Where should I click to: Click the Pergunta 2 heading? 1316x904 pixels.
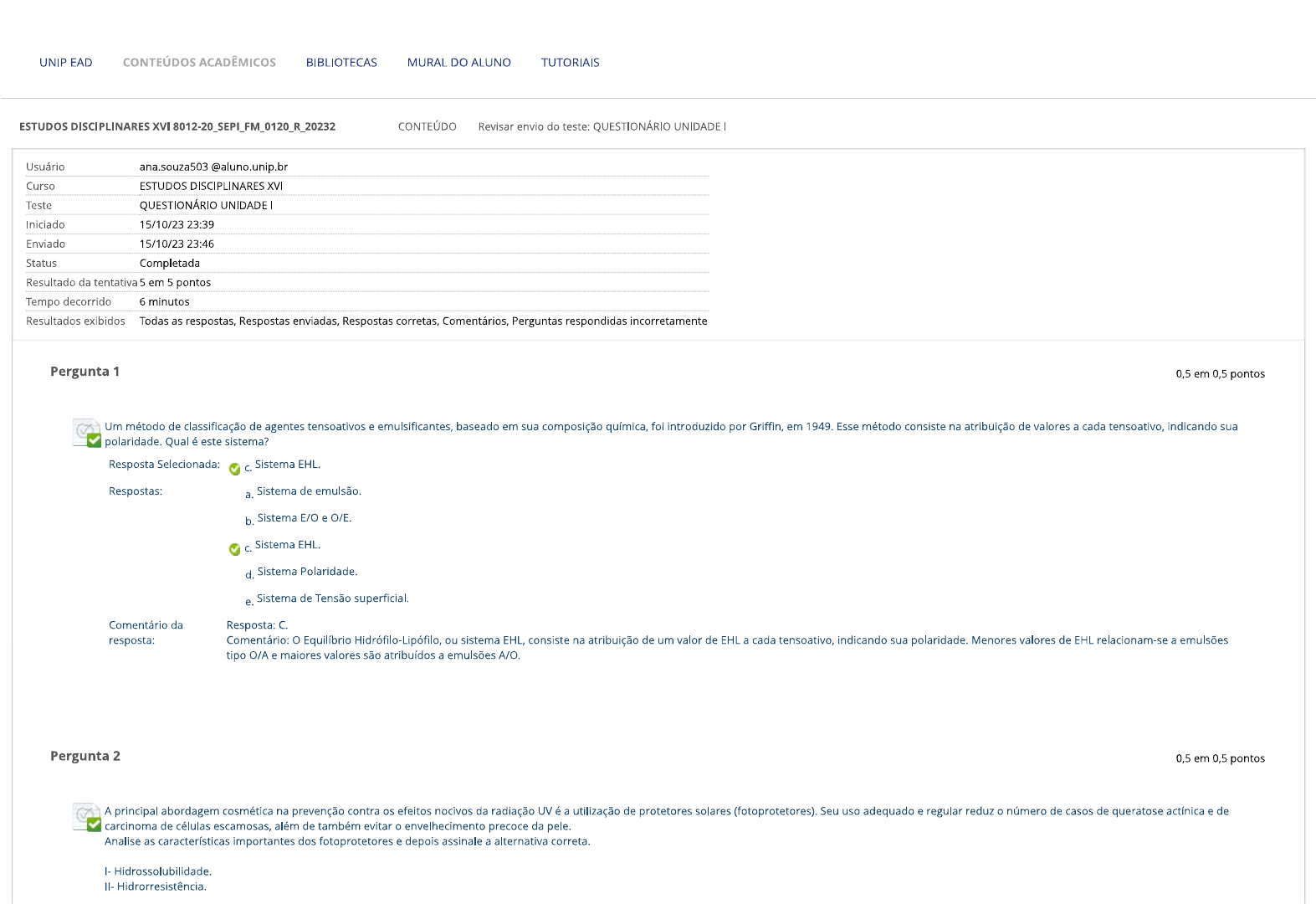click(84, 756)
